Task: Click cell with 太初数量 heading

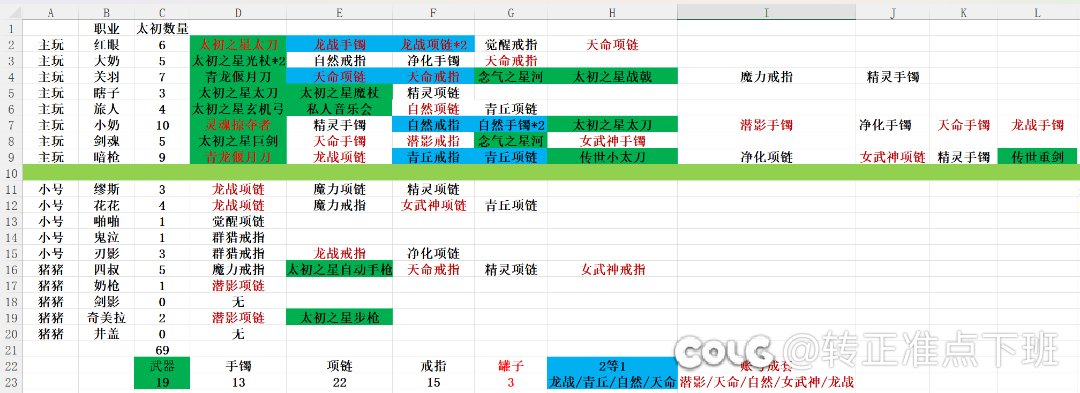Action: [x=162, y=29]
